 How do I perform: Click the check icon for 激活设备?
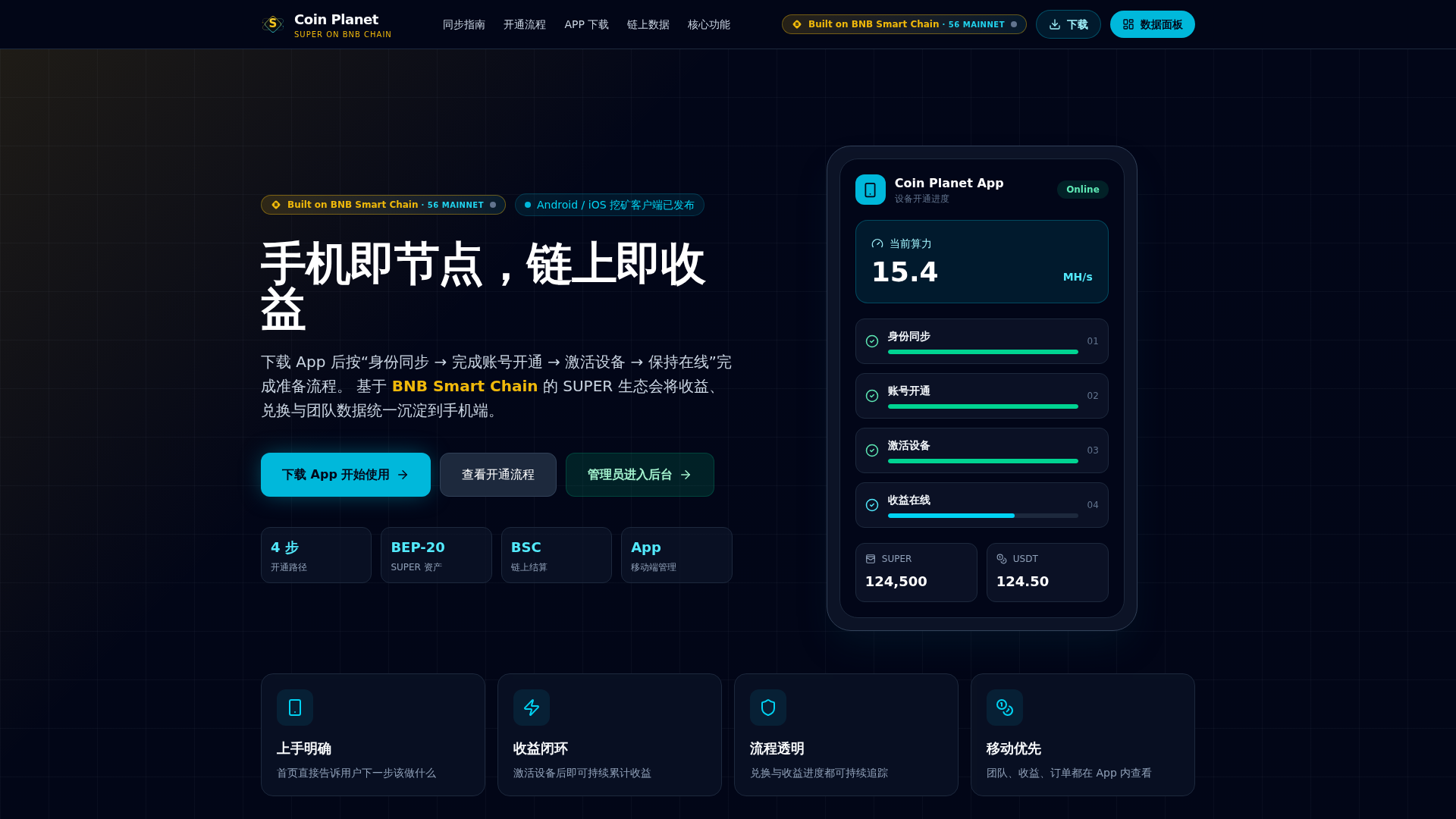pos(872,450)
